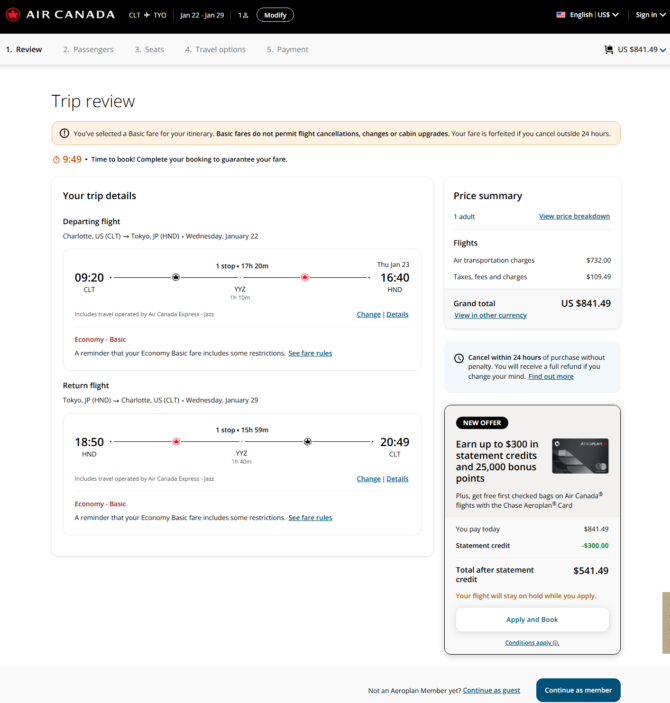Go to the 5. Payment step

click(287, 49)
